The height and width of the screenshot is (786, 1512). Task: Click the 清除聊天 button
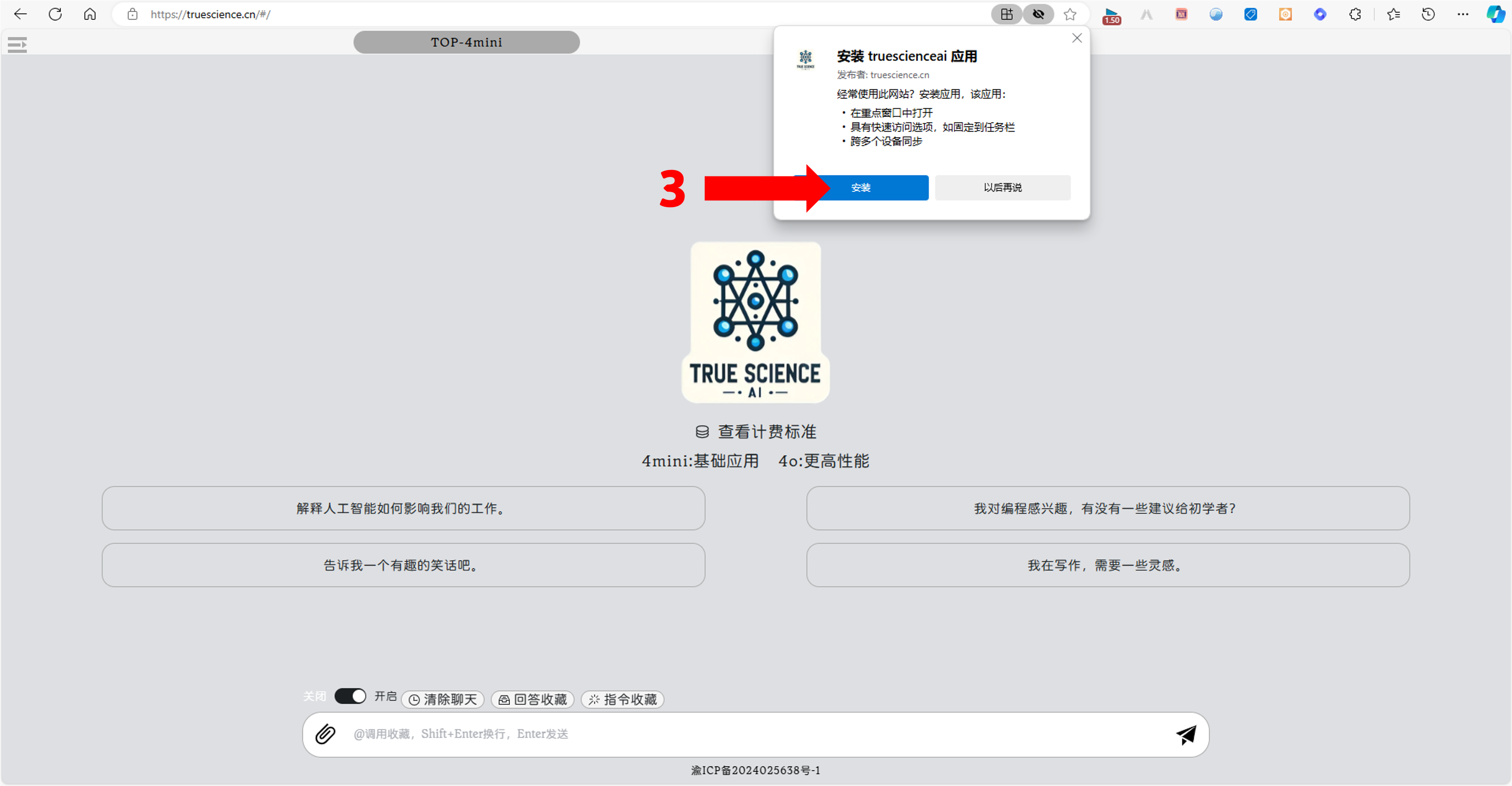click(x=443, y=700)
